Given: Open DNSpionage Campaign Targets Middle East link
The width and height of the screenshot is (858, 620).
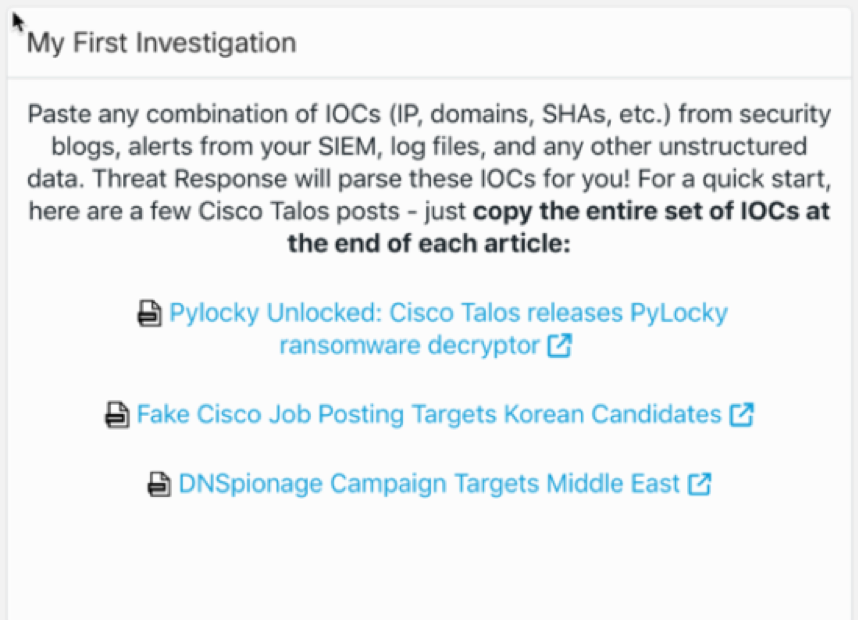Looking at the screenshot, I should click(x=429, y=484).
